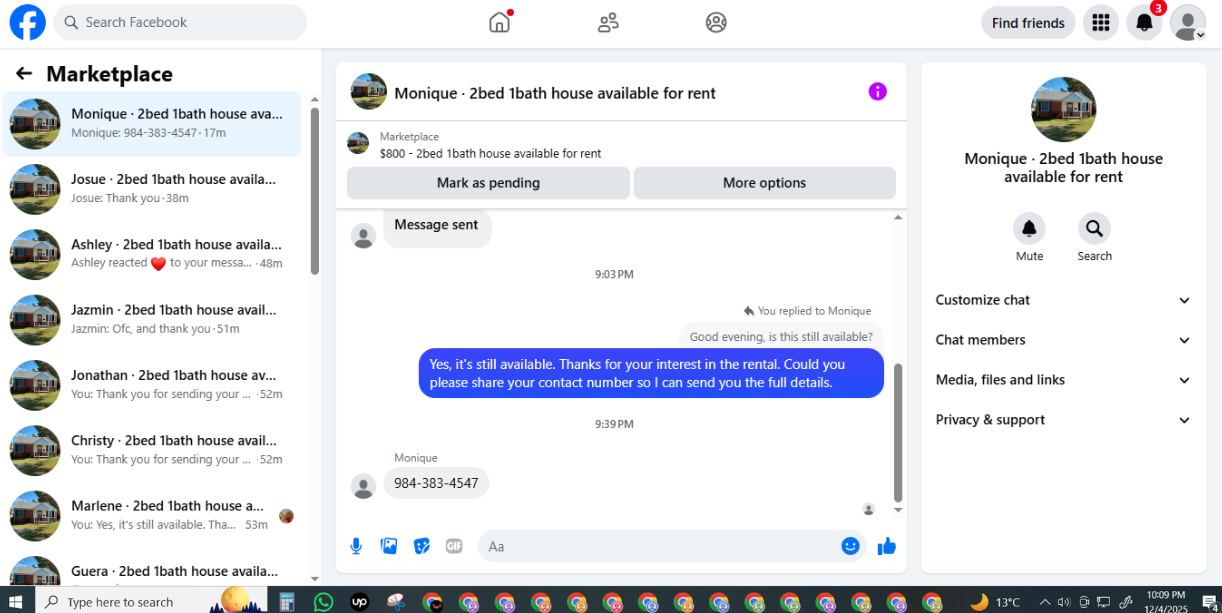
Task: Click the purple conversation info icon
Action: [x=878, y=92]
